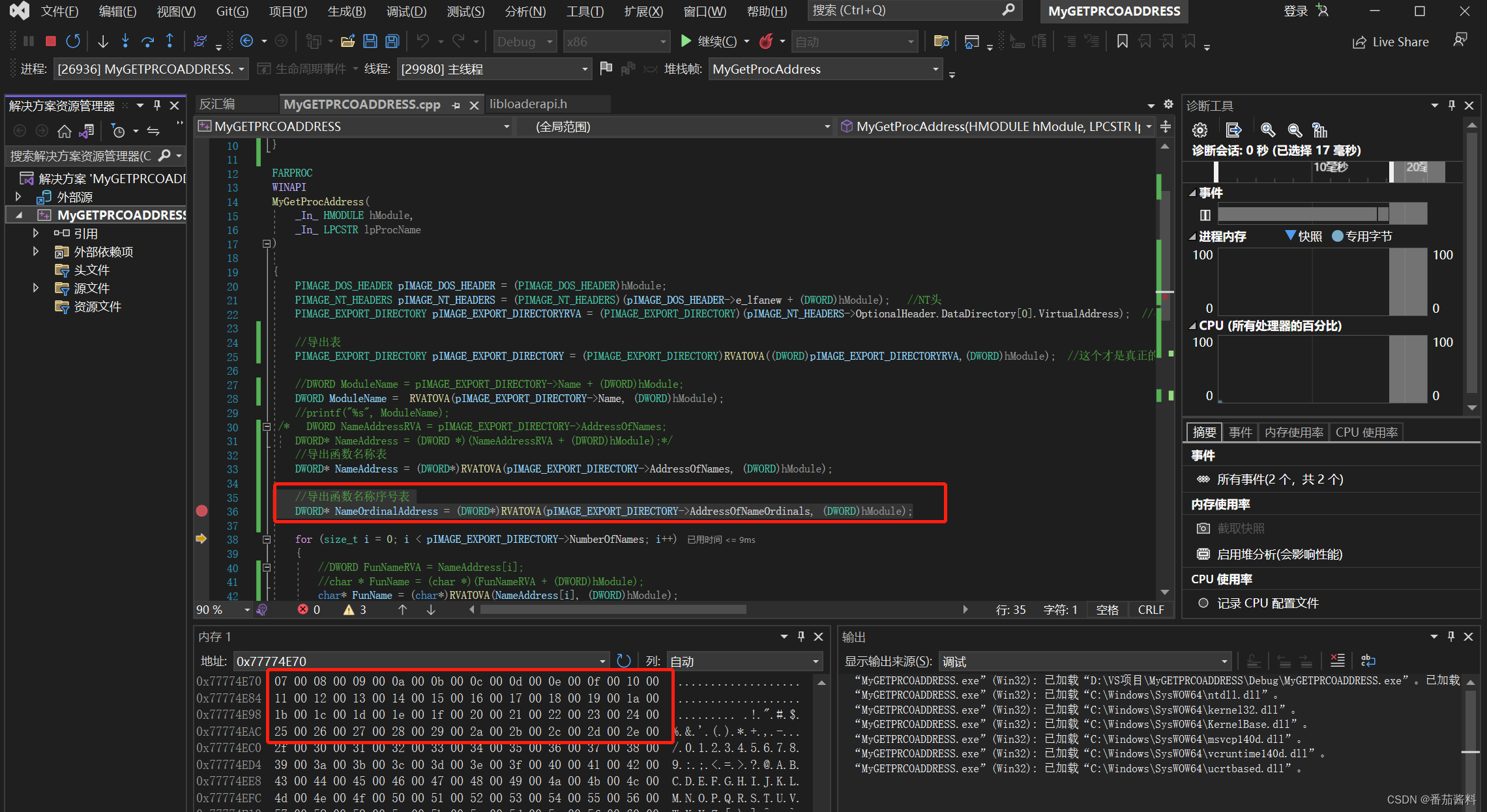Viewport: 1487px width, 812px height.
Task: Toggle the breakpoint on line 36
Action: coord(202,511)
